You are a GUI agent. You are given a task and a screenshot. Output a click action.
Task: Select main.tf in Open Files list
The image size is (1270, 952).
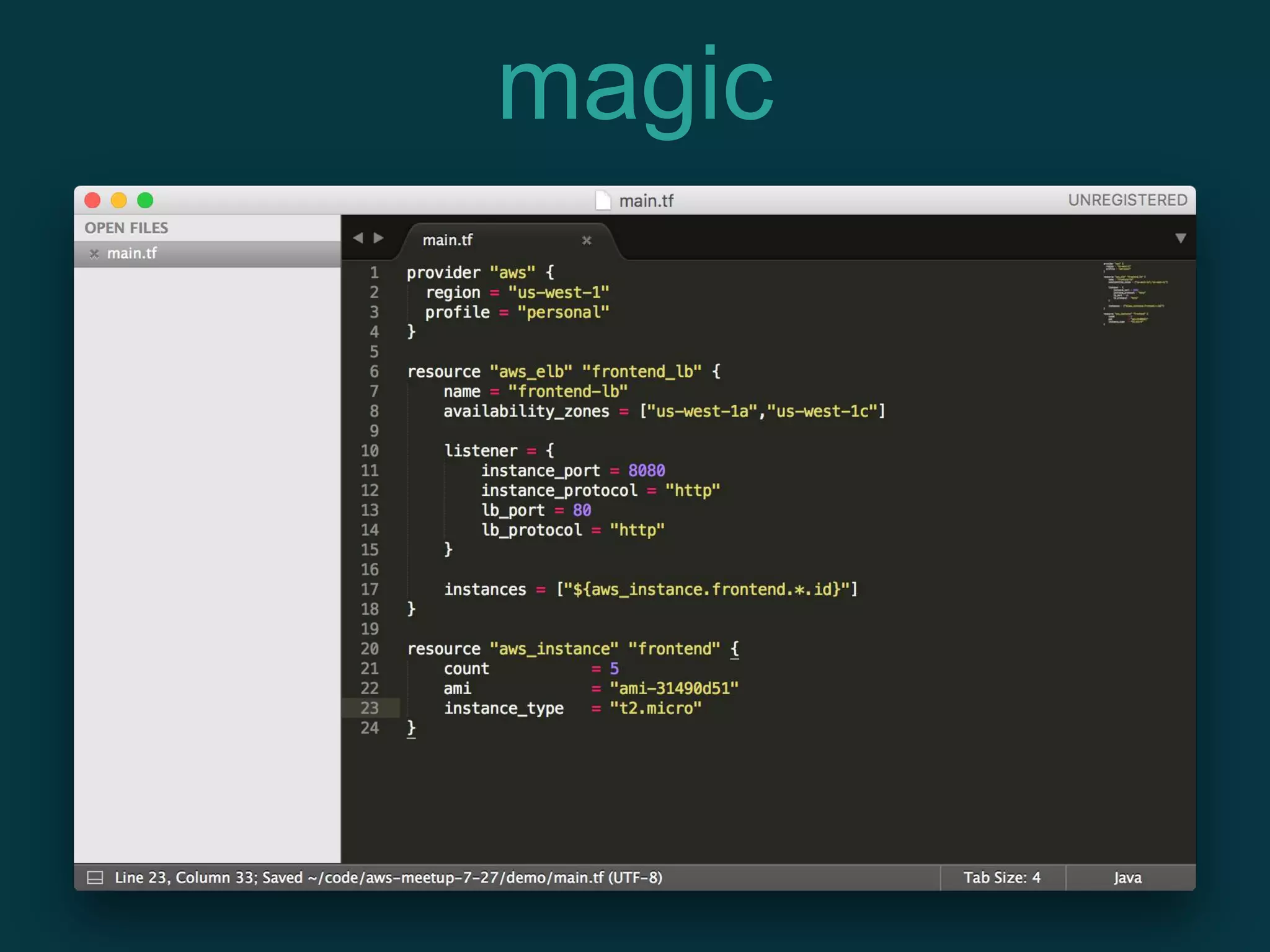point(132,253)
